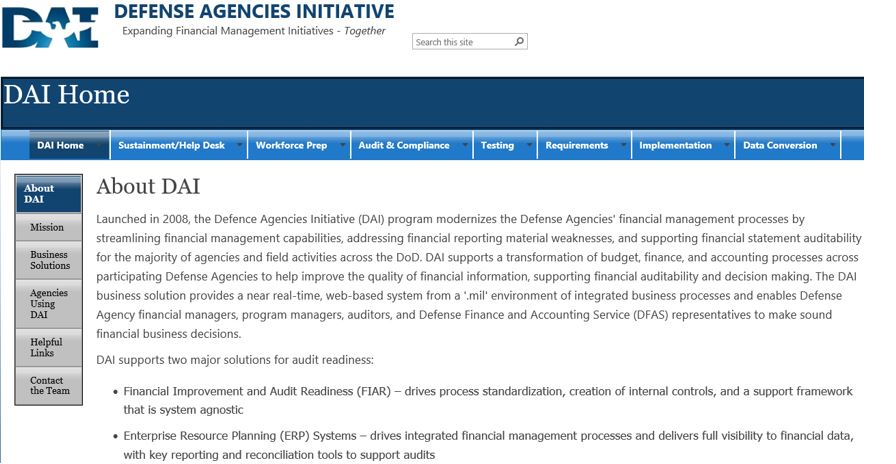Image resolution: width=896 pixels, height=464 pixels.
Task: Click the search magnifier icon
Action: click(x=518, y=42)
